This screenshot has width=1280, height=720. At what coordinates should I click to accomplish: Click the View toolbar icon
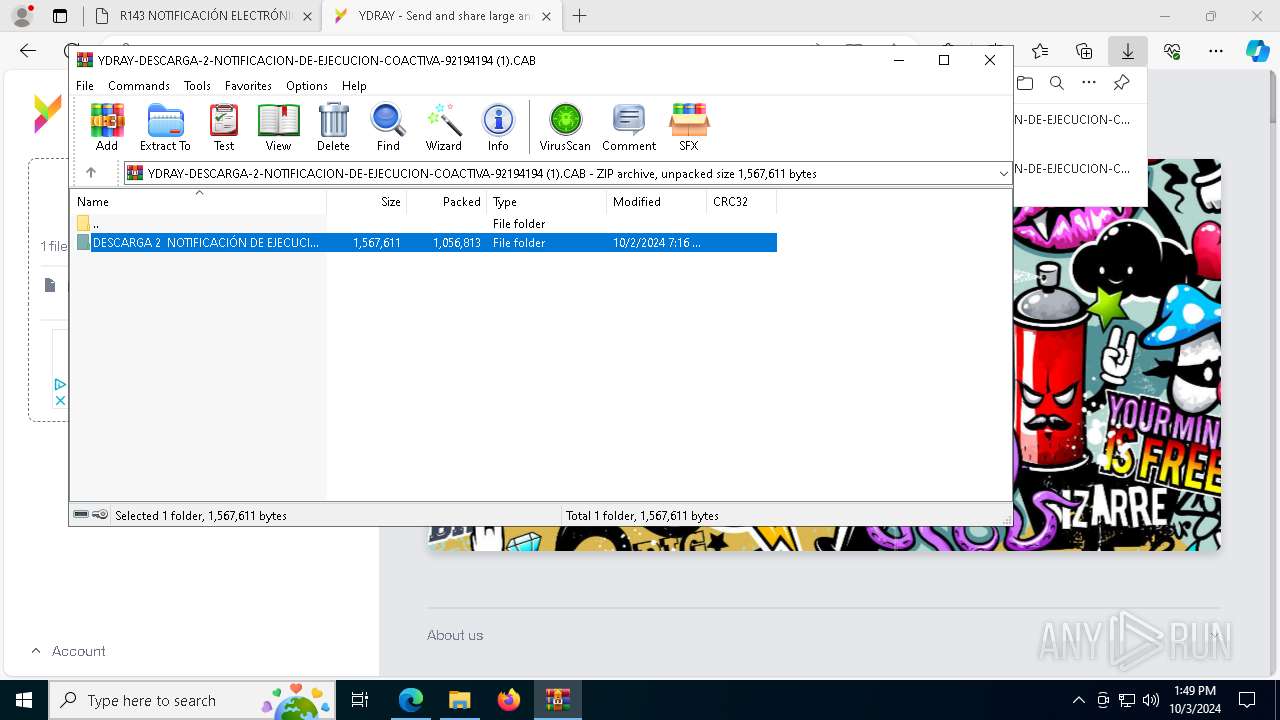(278, 127)
